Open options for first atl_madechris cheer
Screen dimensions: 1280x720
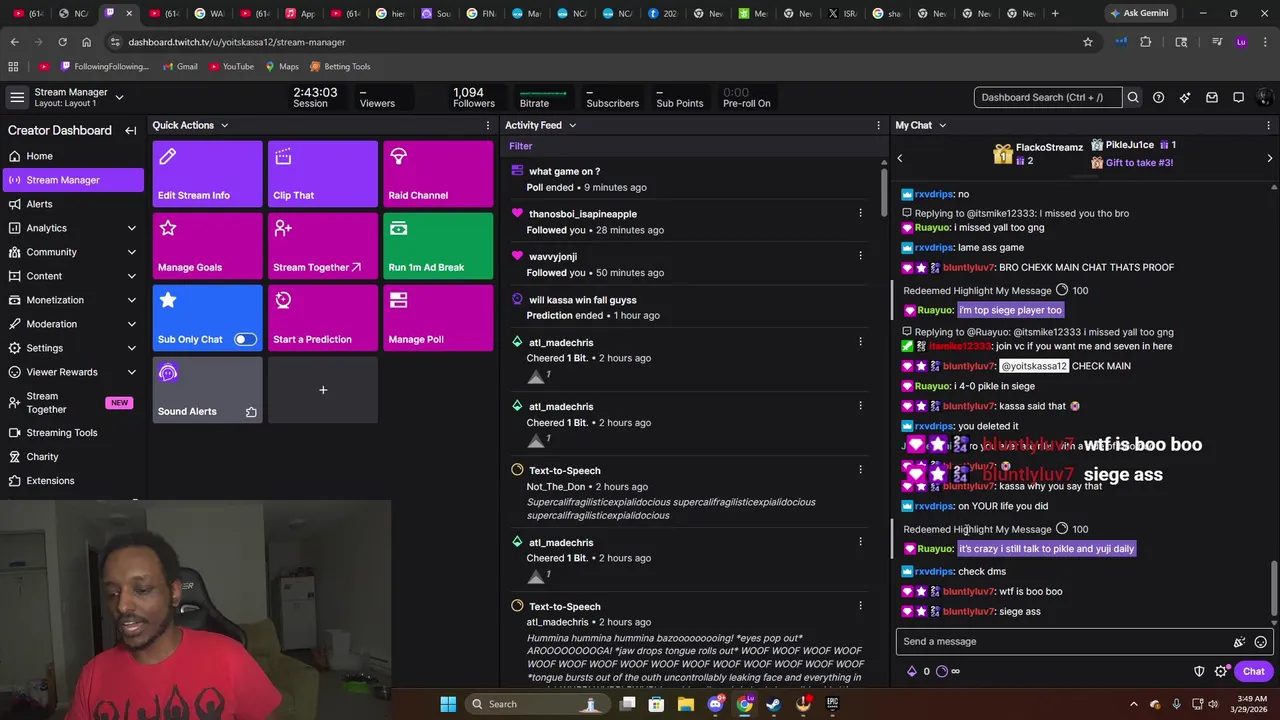point(860,342)
